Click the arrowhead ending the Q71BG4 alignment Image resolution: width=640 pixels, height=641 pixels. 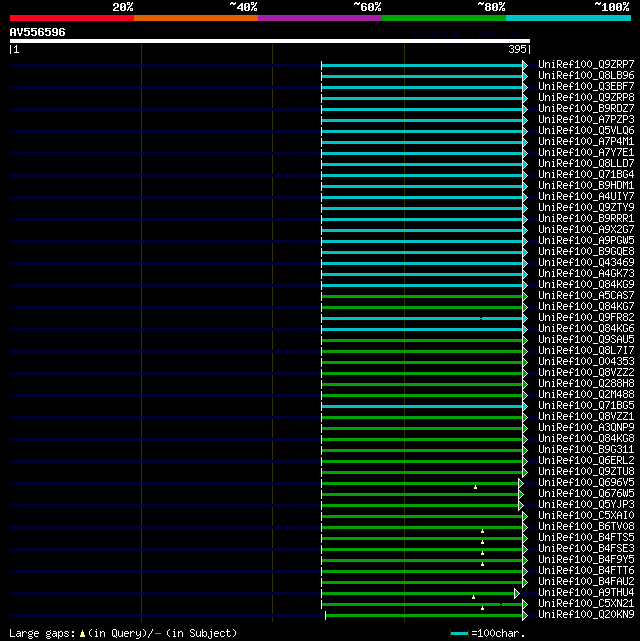click(525, 175)
